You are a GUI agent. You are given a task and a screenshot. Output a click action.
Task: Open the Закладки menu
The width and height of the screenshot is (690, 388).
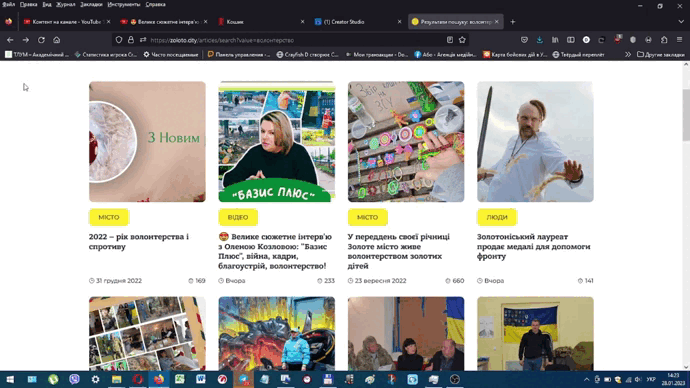point(91,4)
